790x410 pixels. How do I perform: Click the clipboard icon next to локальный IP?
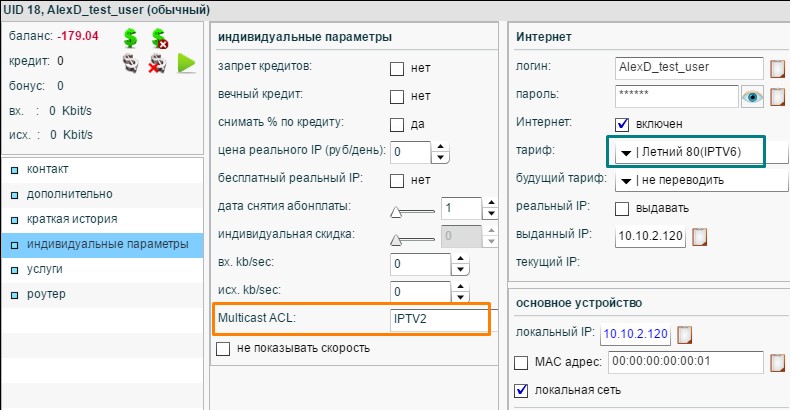point(686,333)
